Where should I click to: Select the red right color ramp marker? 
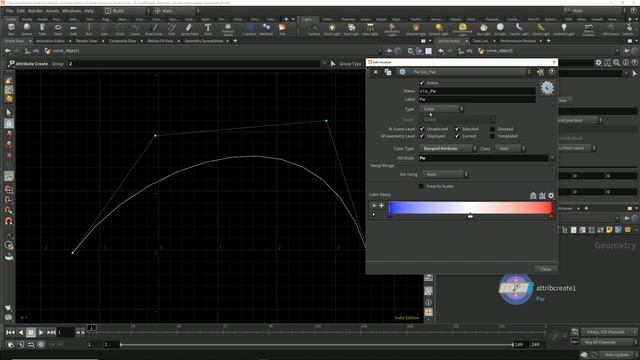click(x=551, y=215)
